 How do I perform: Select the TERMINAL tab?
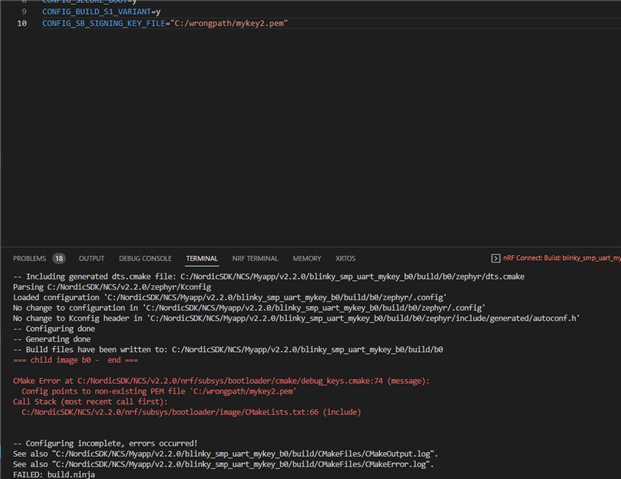click(202, 259)
